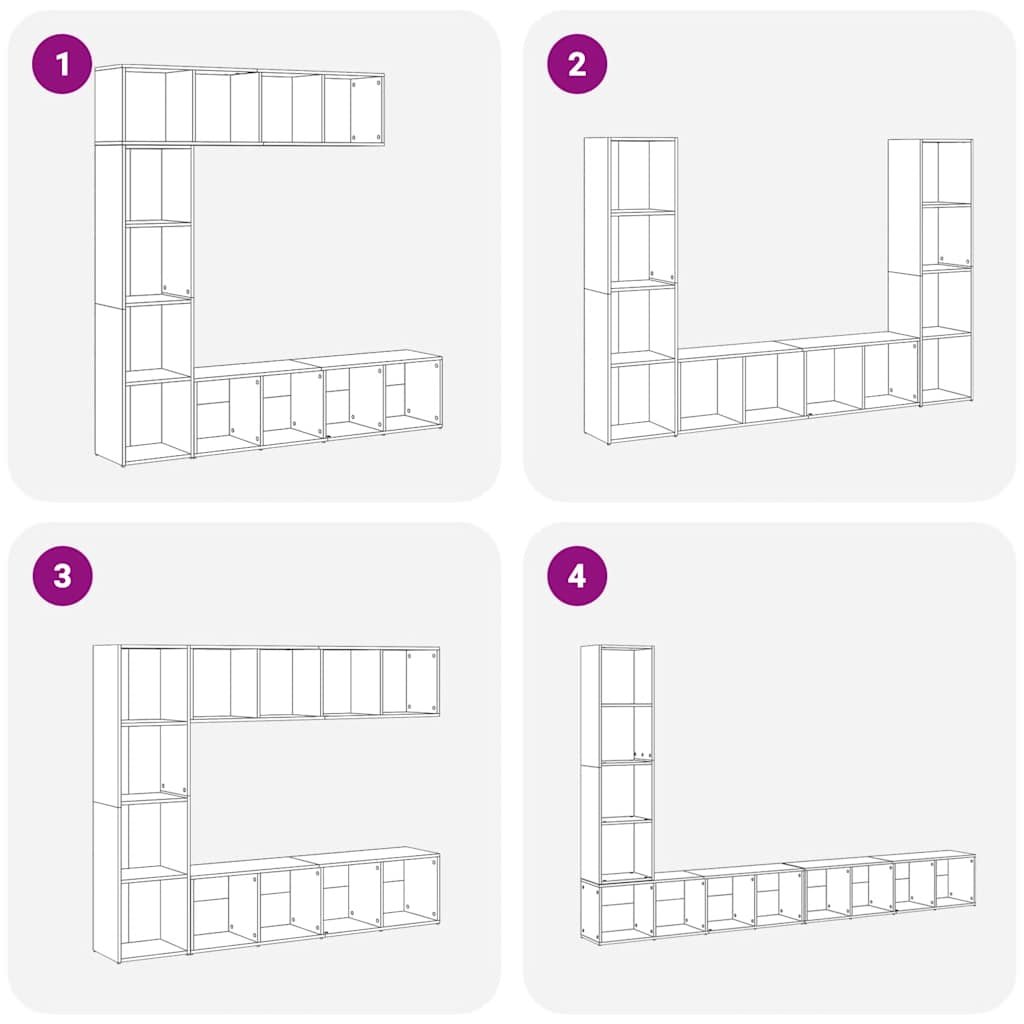Click the bottom horizontal cabinet in layout 3

[x=315, y=899]
